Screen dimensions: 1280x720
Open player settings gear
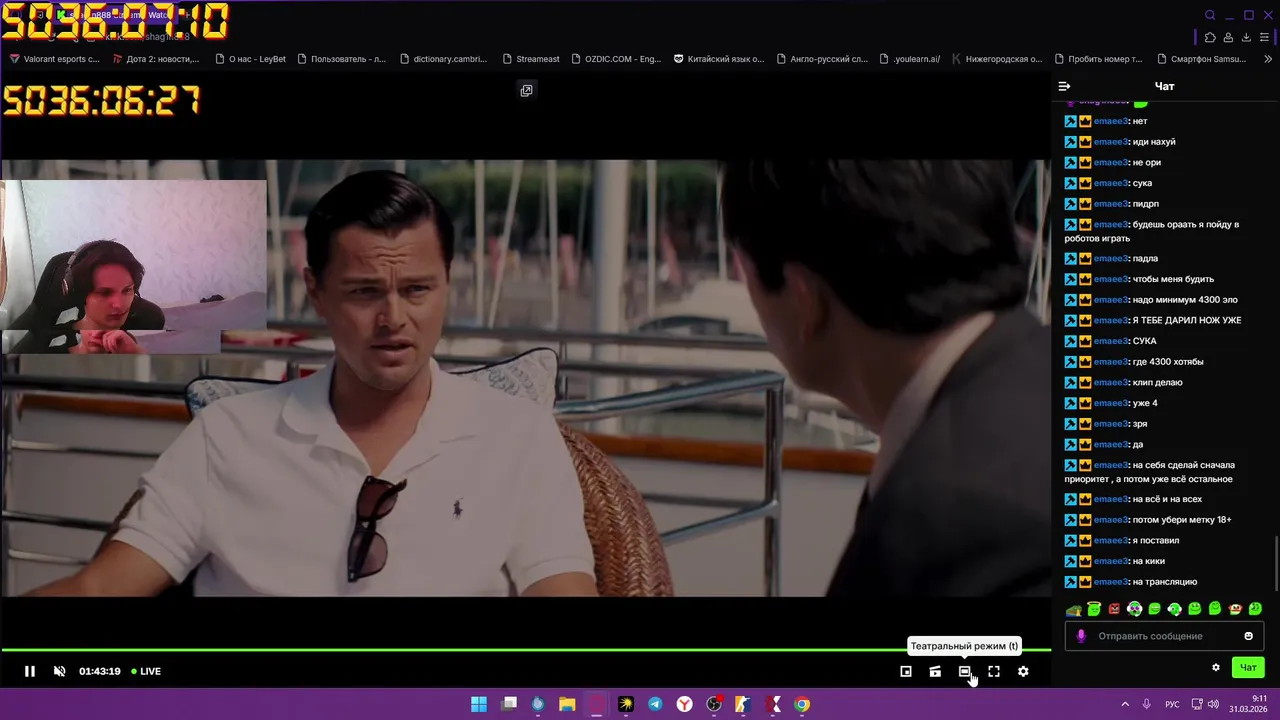coord(1023,671)
